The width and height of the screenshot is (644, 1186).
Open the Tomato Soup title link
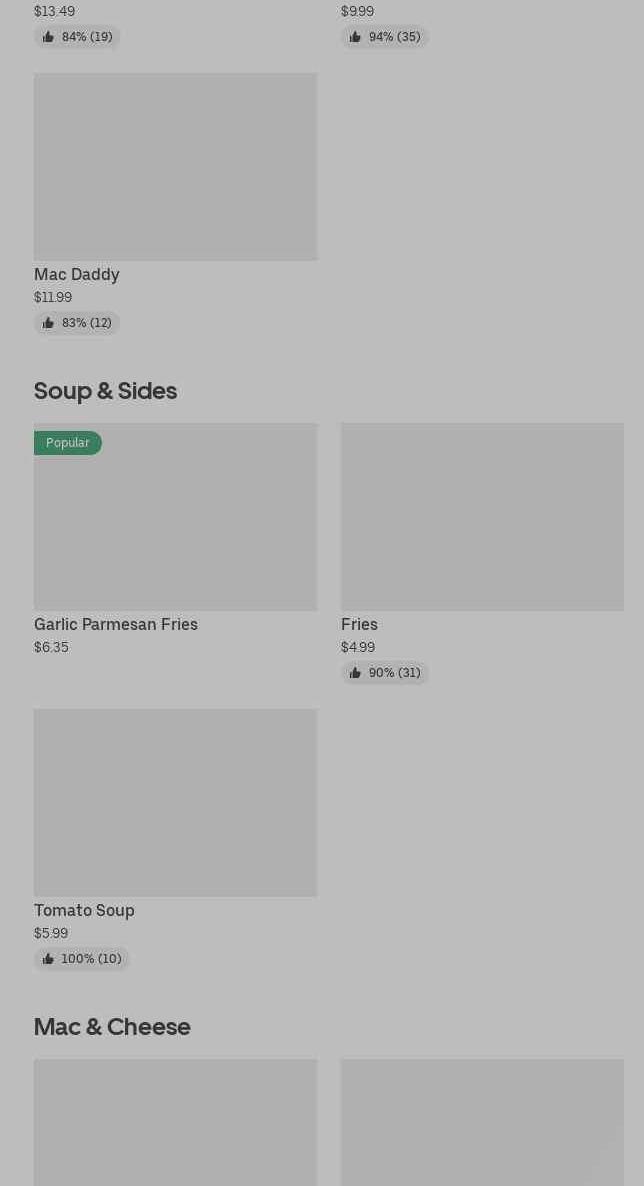tap(84, 910)
